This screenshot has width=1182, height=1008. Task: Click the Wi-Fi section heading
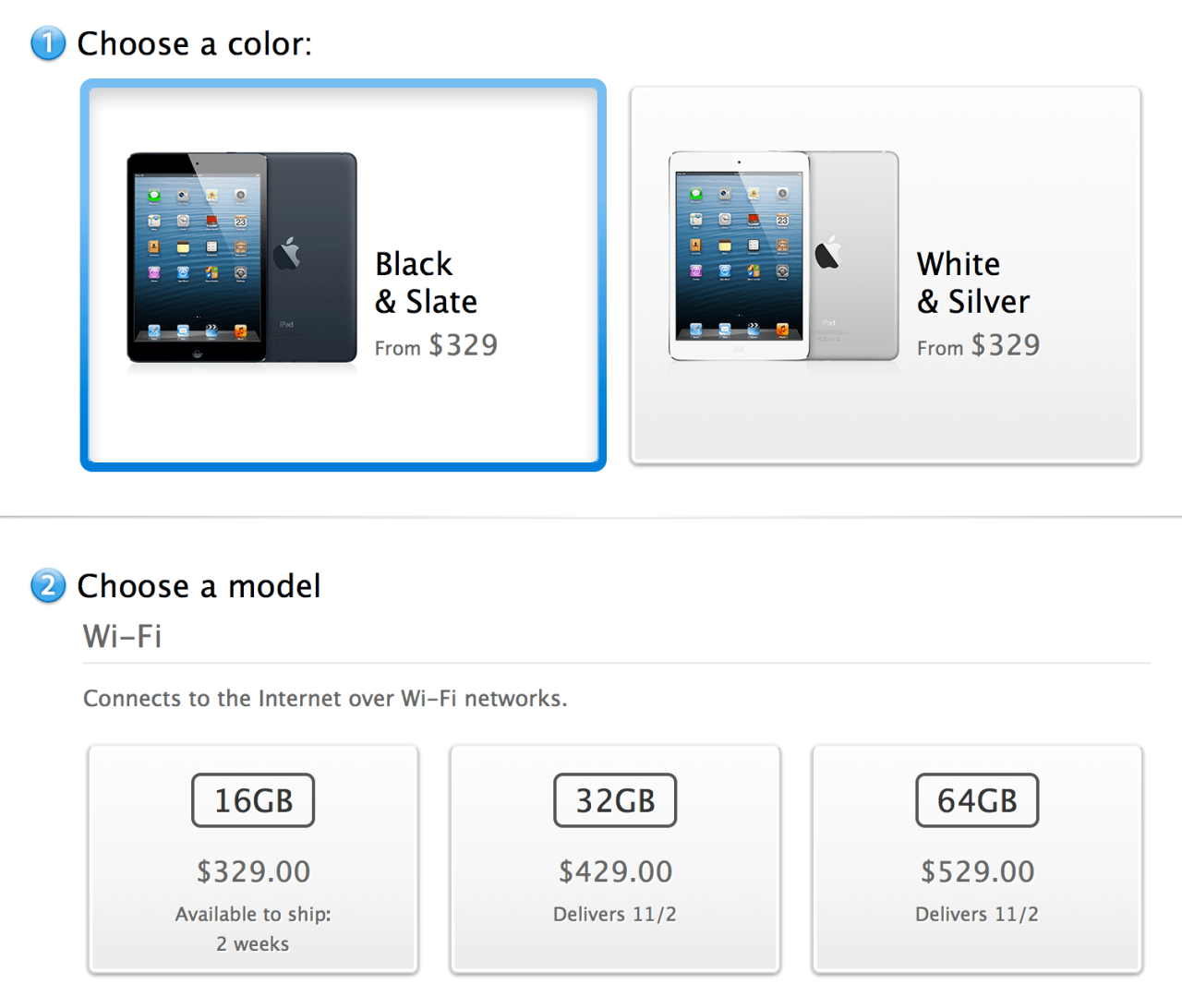pos(122,636)
